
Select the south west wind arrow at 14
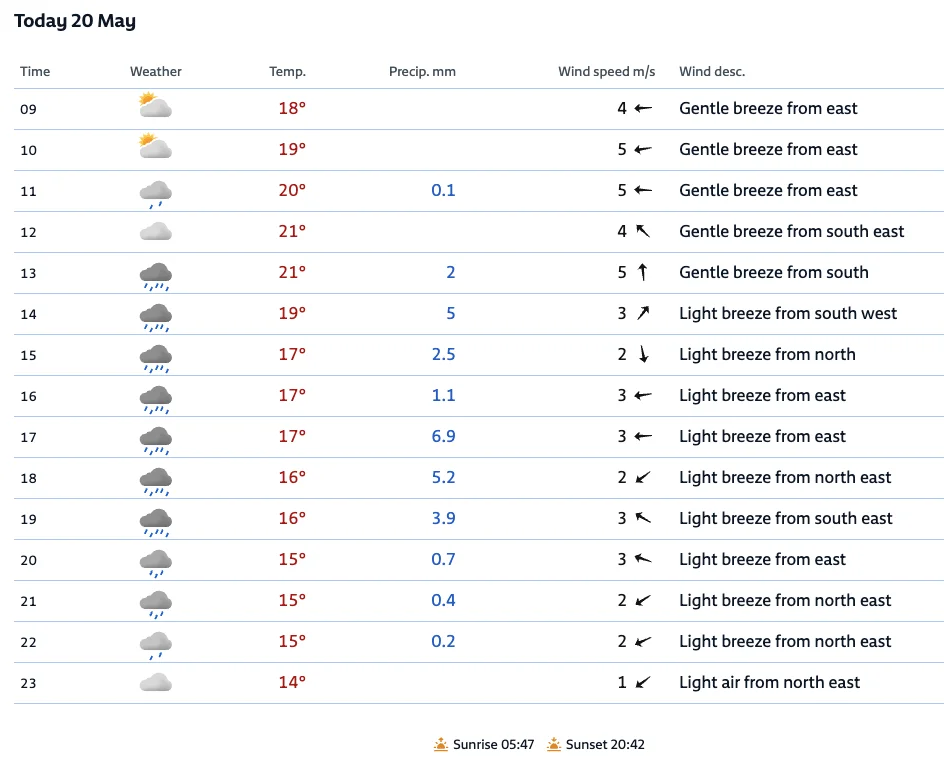(643, 313)
